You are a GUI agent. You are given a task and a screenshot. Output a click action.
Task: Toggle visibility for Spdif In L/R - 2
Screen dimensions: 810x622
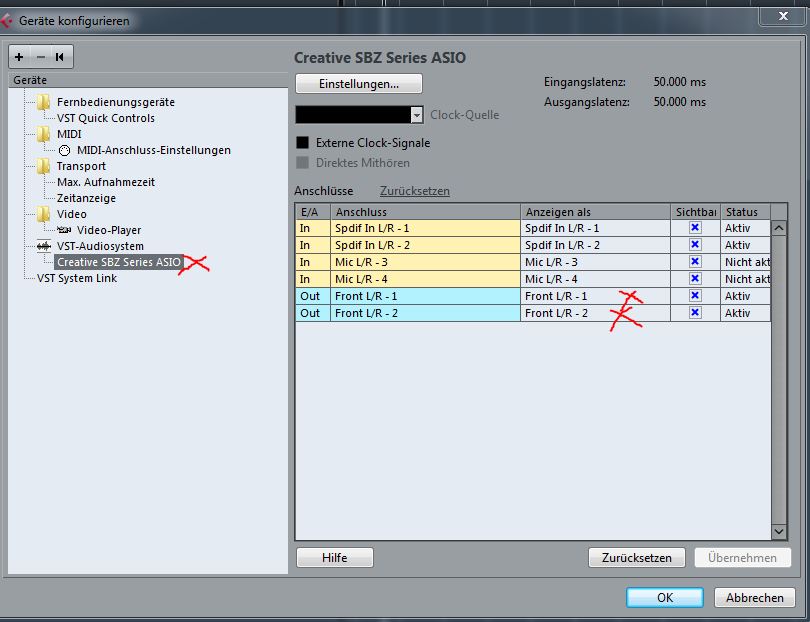tap(695, 244)
